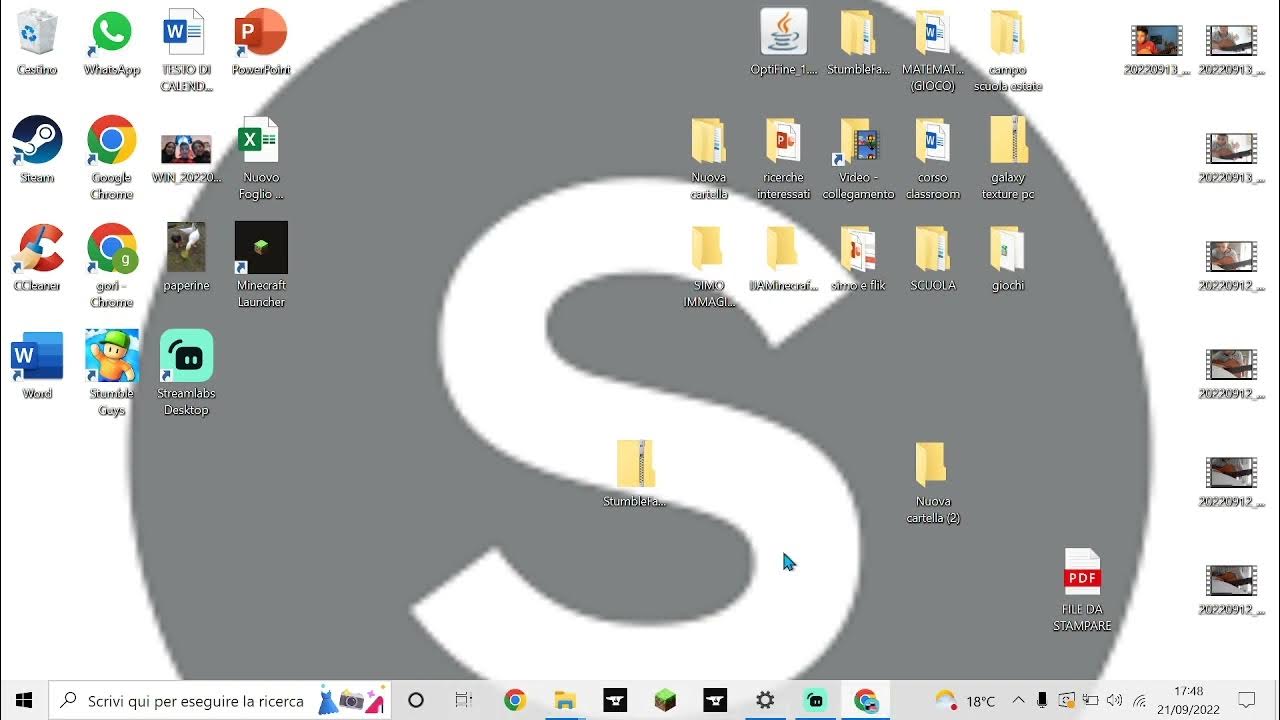Select the PowerPoint desktop shortcut
The image size is (1280, 720).
(x=261, y=43)
